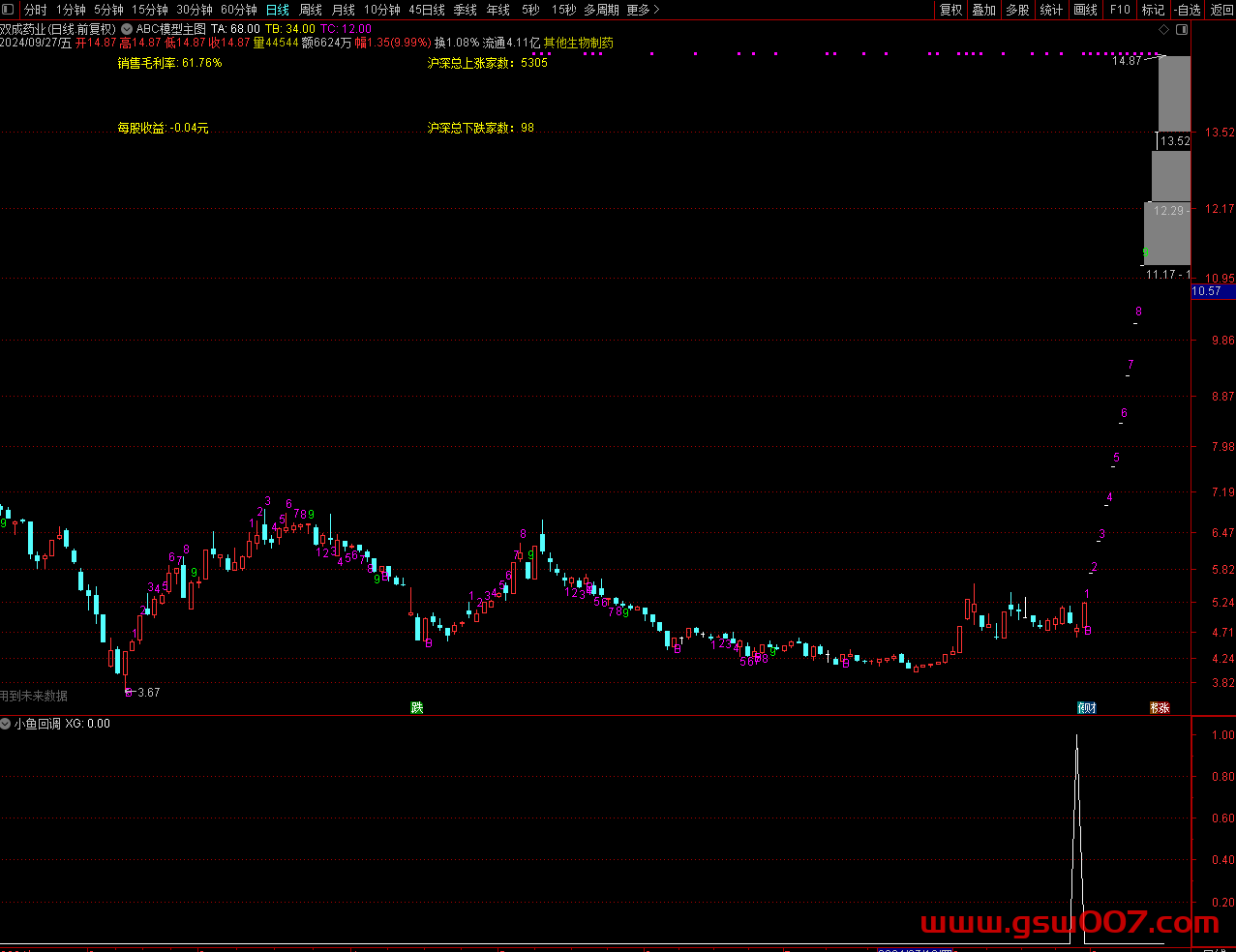Select the 周线 weekly period
This screenshot has width=1236, height=952.
[311, 10]
